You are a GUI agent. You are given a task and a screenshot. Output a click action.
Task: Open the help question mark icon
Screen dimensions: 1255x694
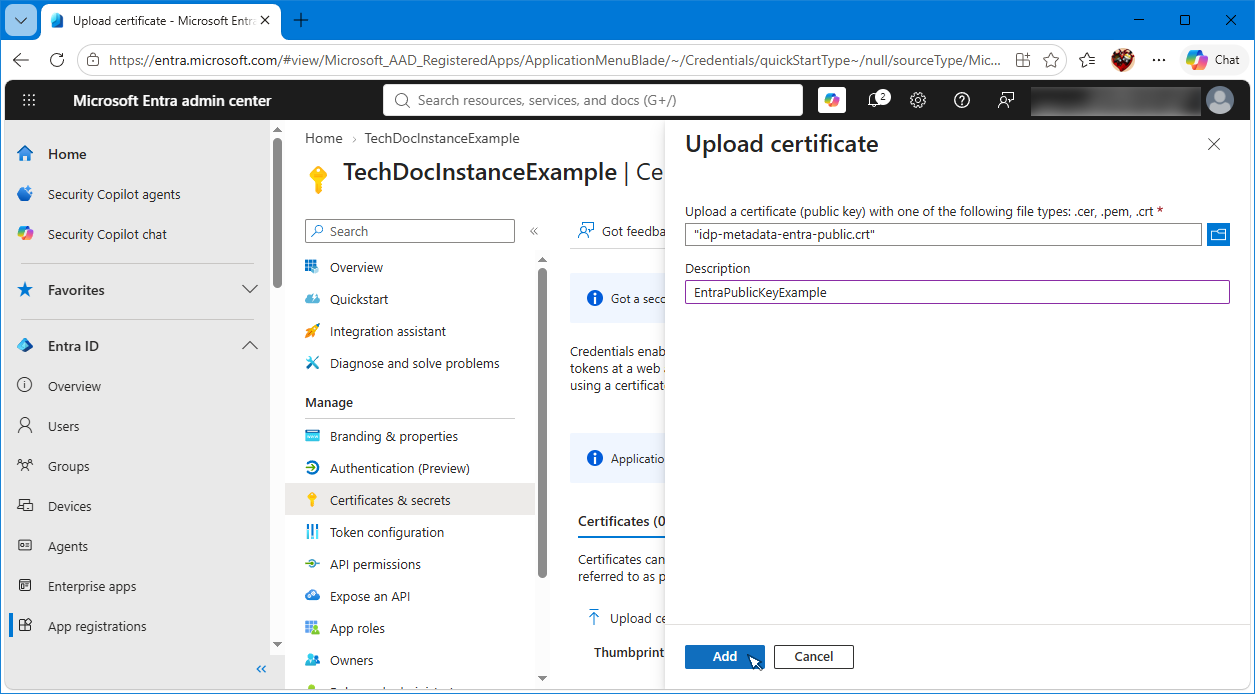pos(962,100)
